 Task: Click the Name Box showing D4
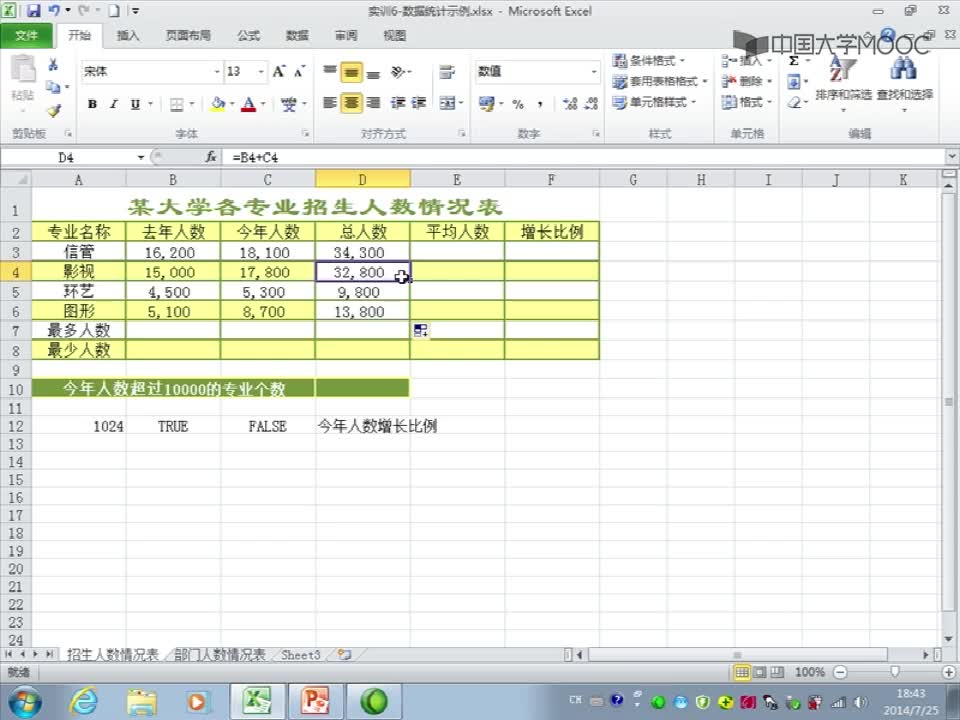click(x=67, y=157)
